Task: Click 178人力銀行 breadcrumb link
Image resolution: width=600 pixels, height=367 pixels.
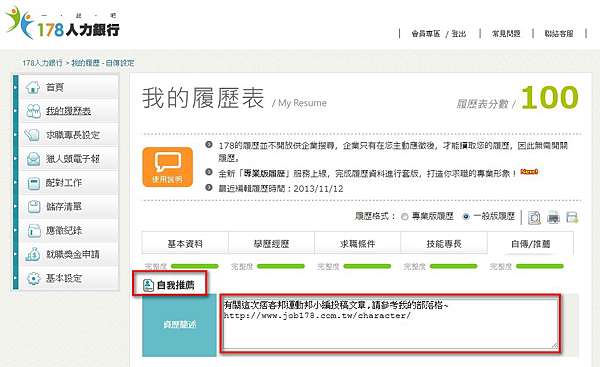Action: tap(42, 63)
